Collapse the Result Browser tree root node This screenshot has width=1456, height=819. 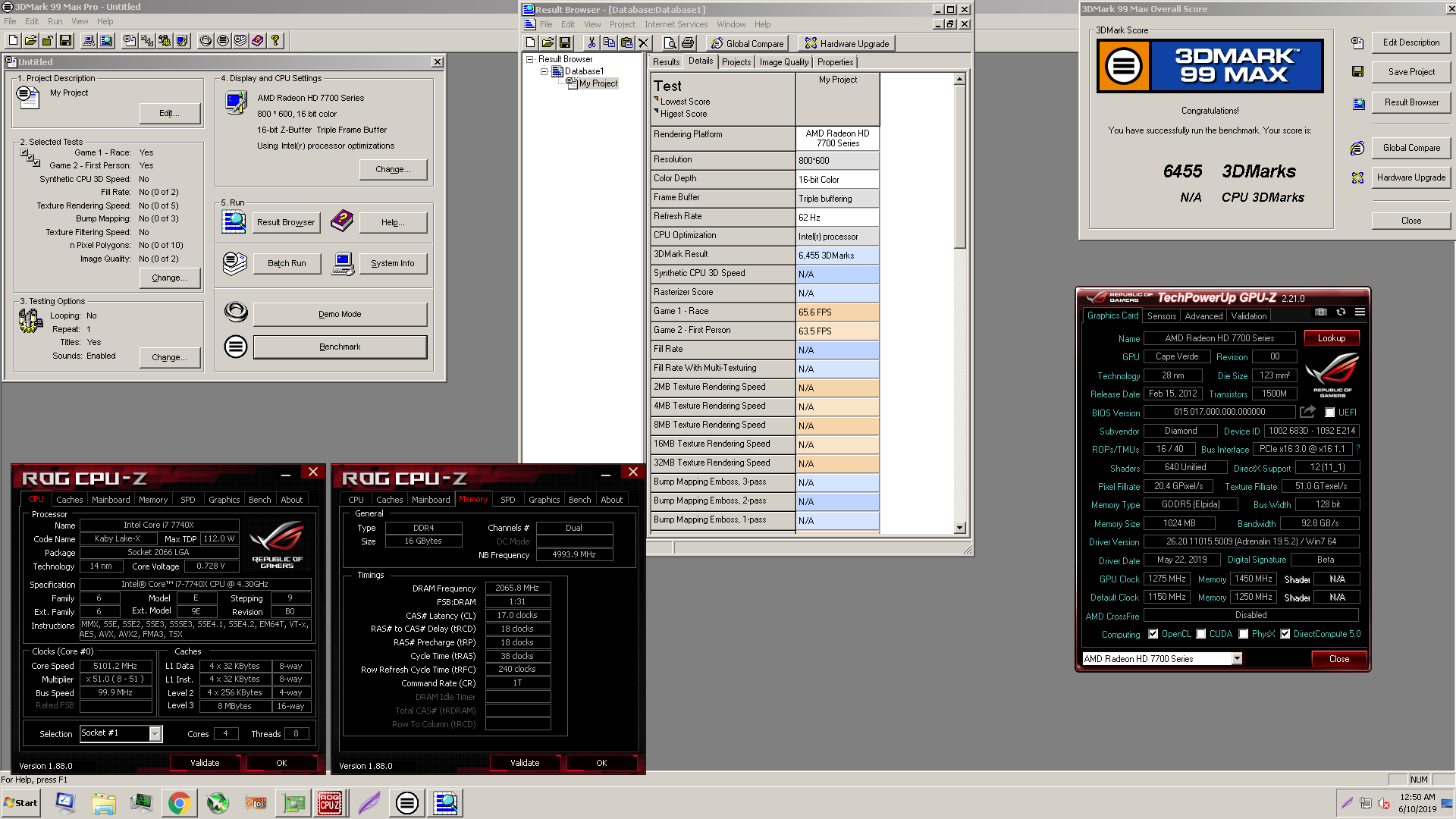click(x=529, y=59)
